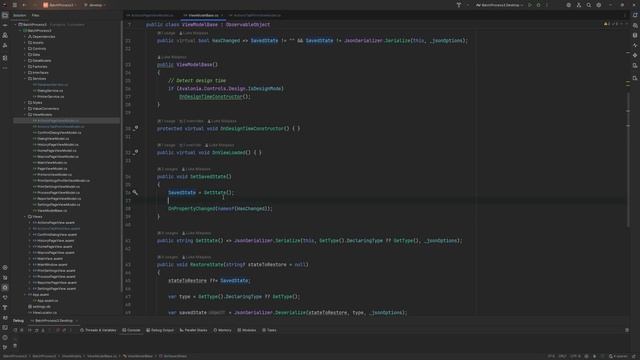Switch to ActionsPageViewModel.cs editor tab
The width and height of the screenshot is (640, 360).
[x=151, y=15]
